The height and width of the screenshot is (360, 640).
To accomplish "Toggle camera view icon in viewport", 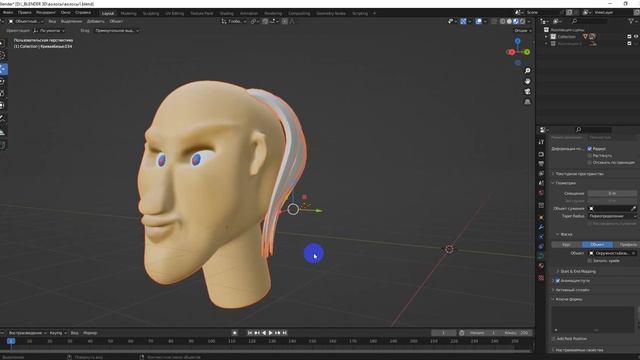I will 527,91.
